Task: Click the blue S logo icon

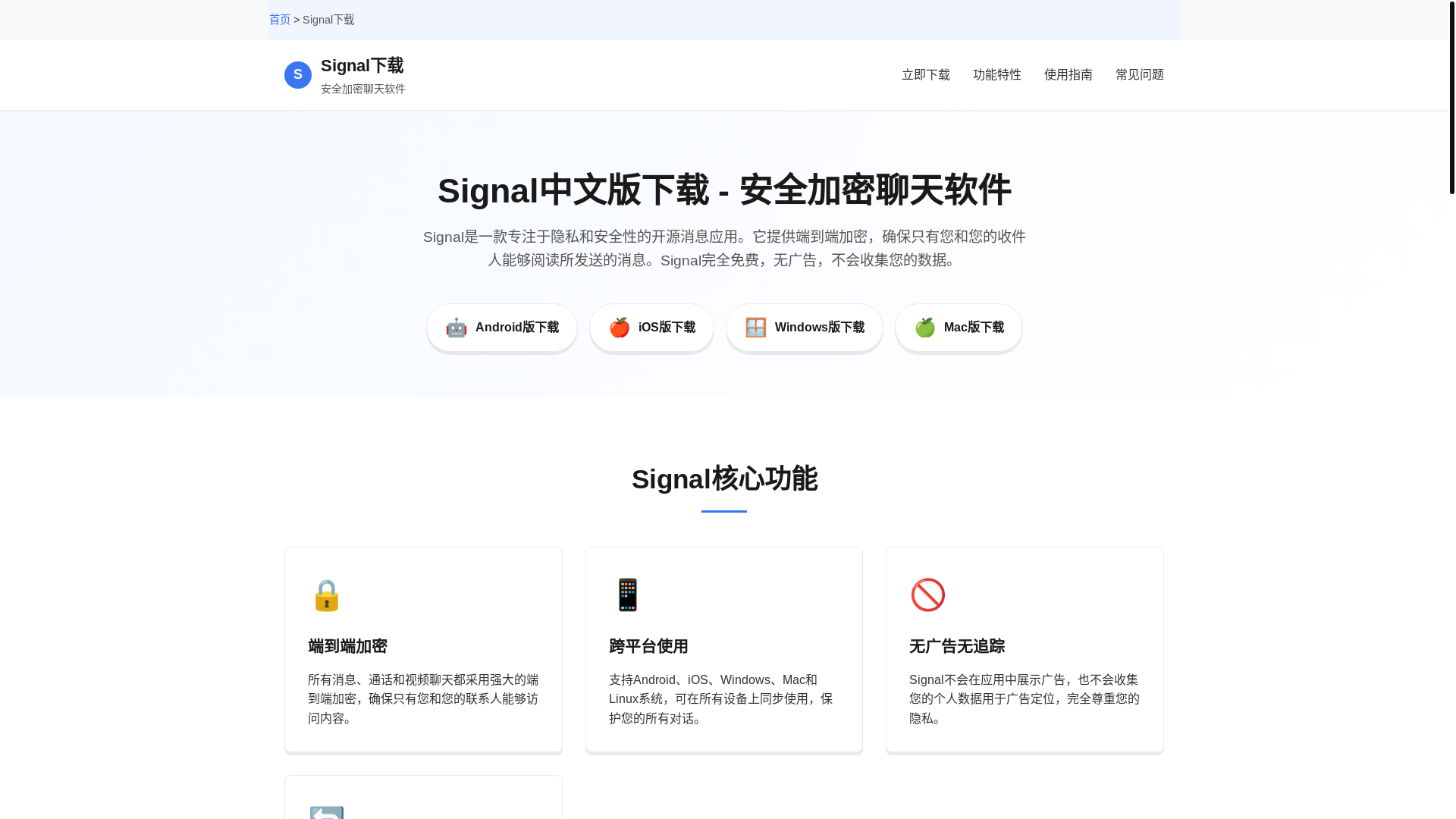Action: [298, 75]
